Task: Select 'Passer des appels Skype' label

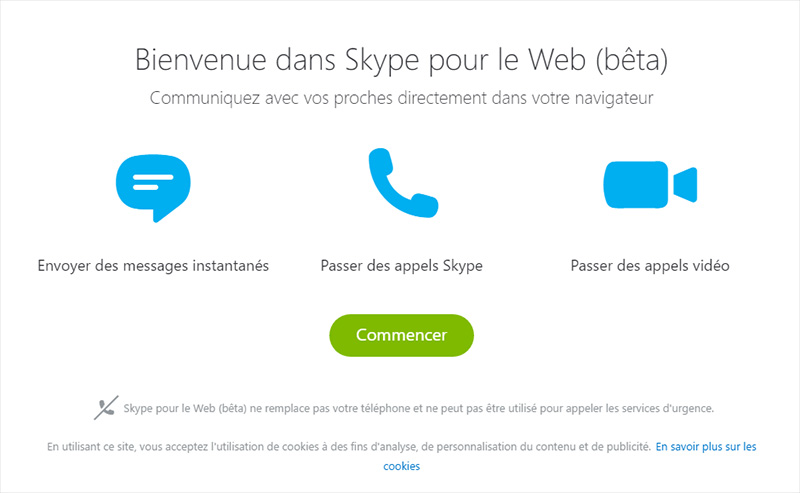Action: (x=401, y=266)
